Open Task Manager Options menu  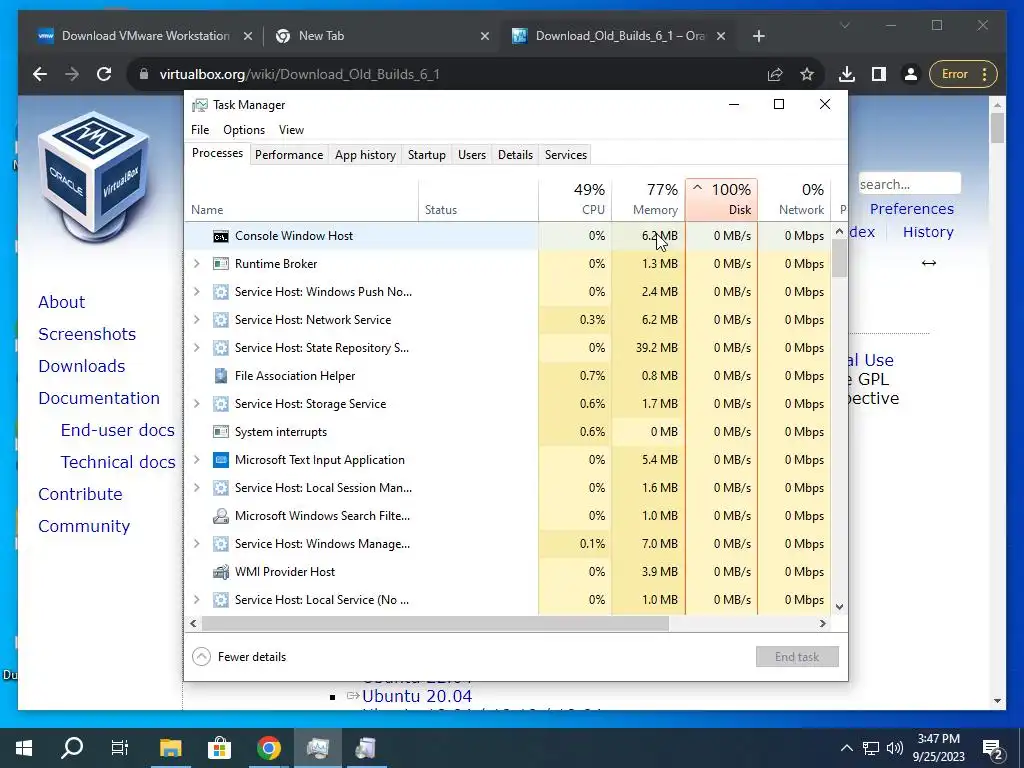point(244,130)
